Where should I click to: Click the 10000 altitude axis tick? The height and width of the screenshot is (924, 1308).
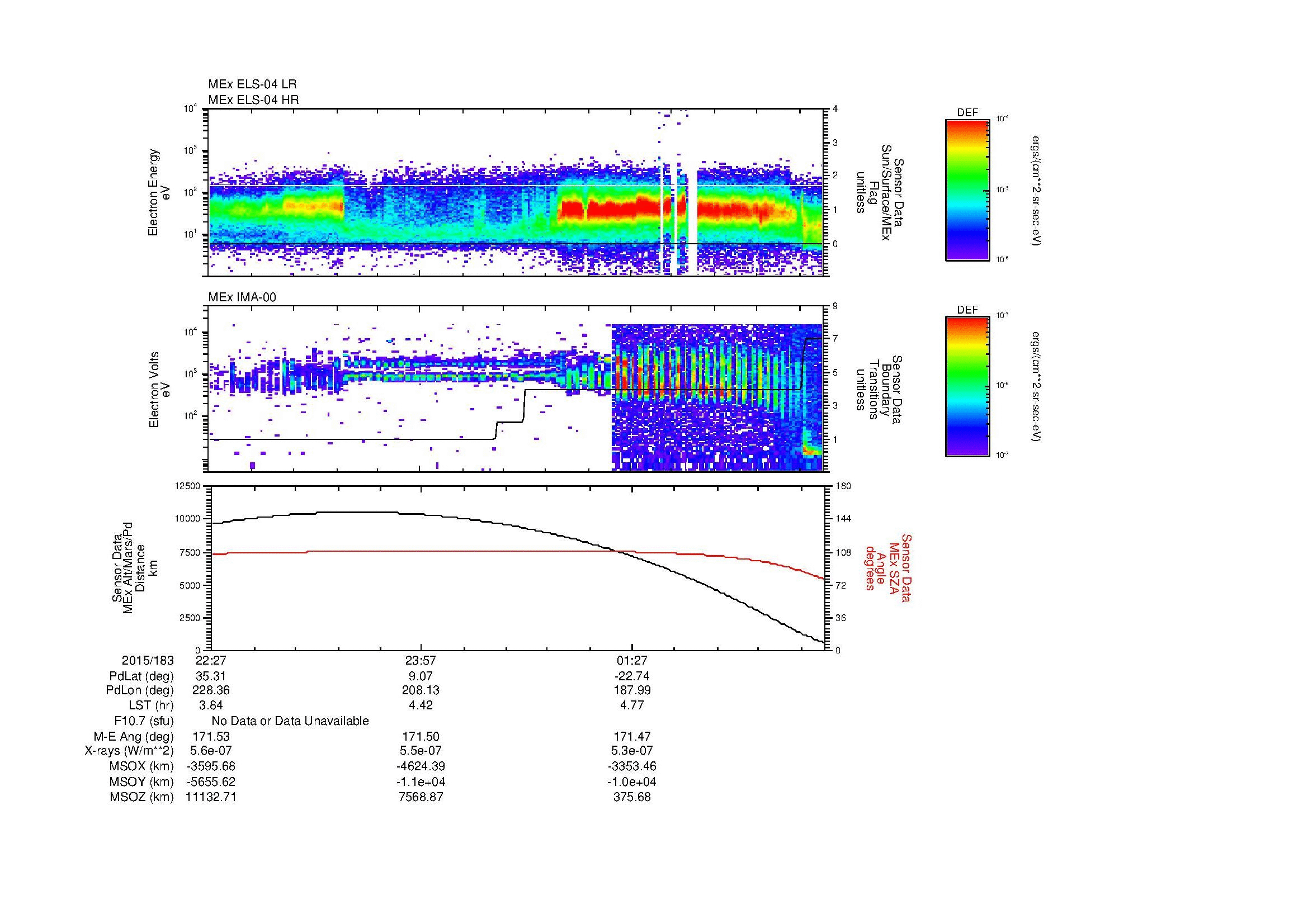click(x=187, y=519)
